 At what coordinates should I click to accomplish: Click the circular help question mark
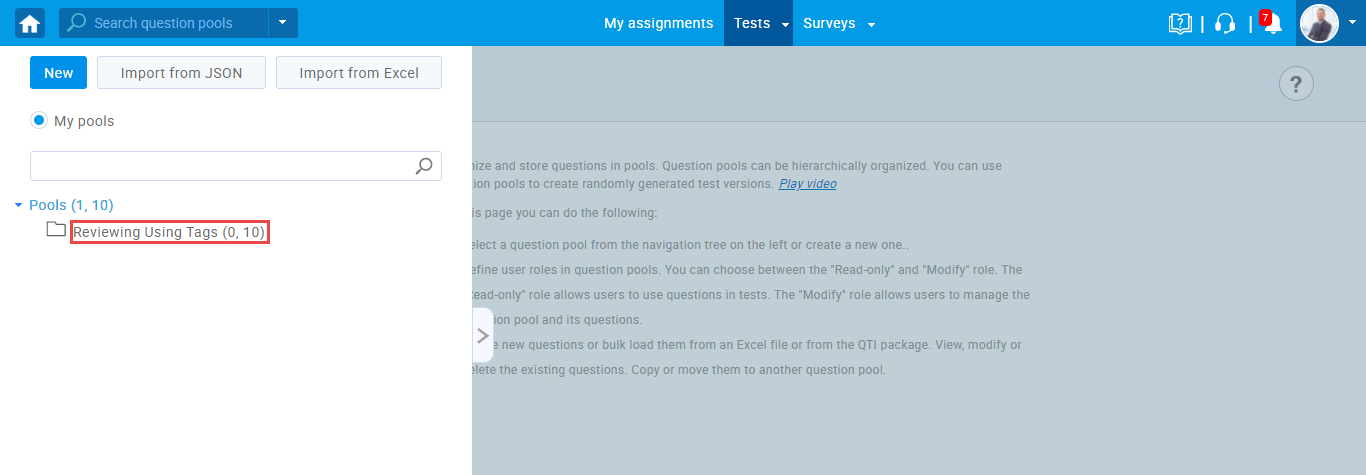1296,83
